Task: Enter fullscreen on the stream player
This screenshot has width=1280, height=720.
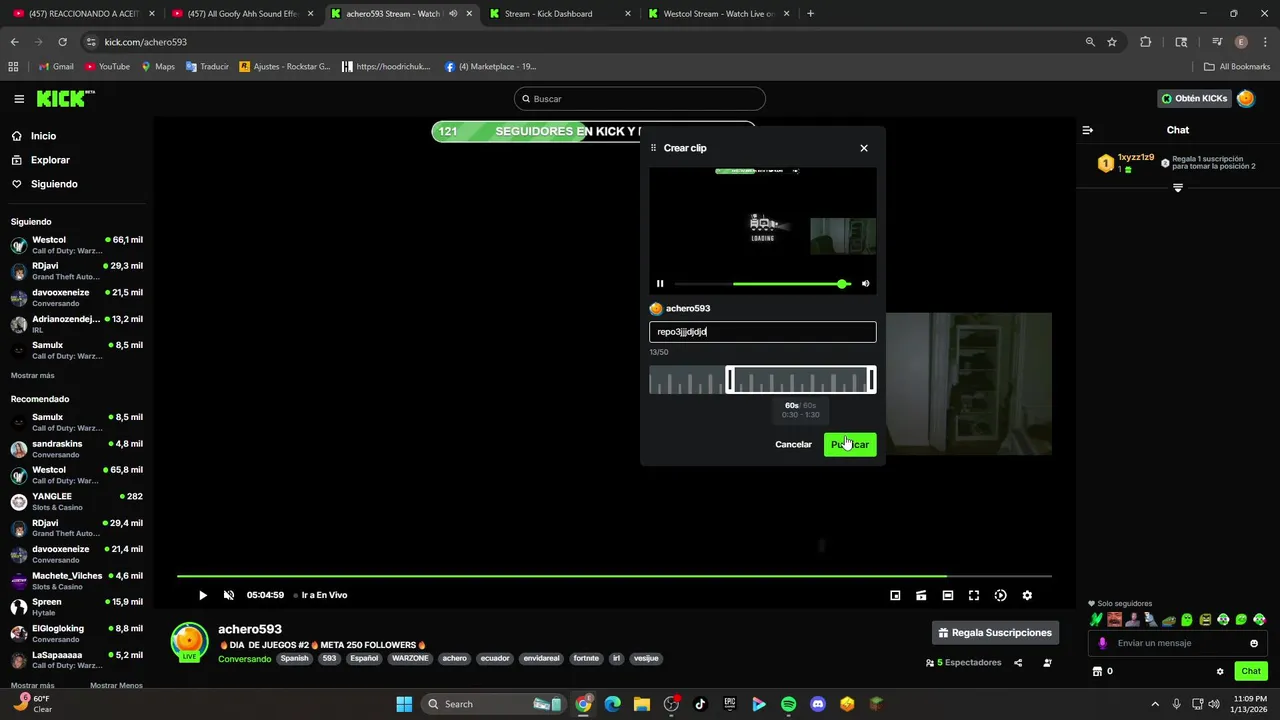Action: 974,595
